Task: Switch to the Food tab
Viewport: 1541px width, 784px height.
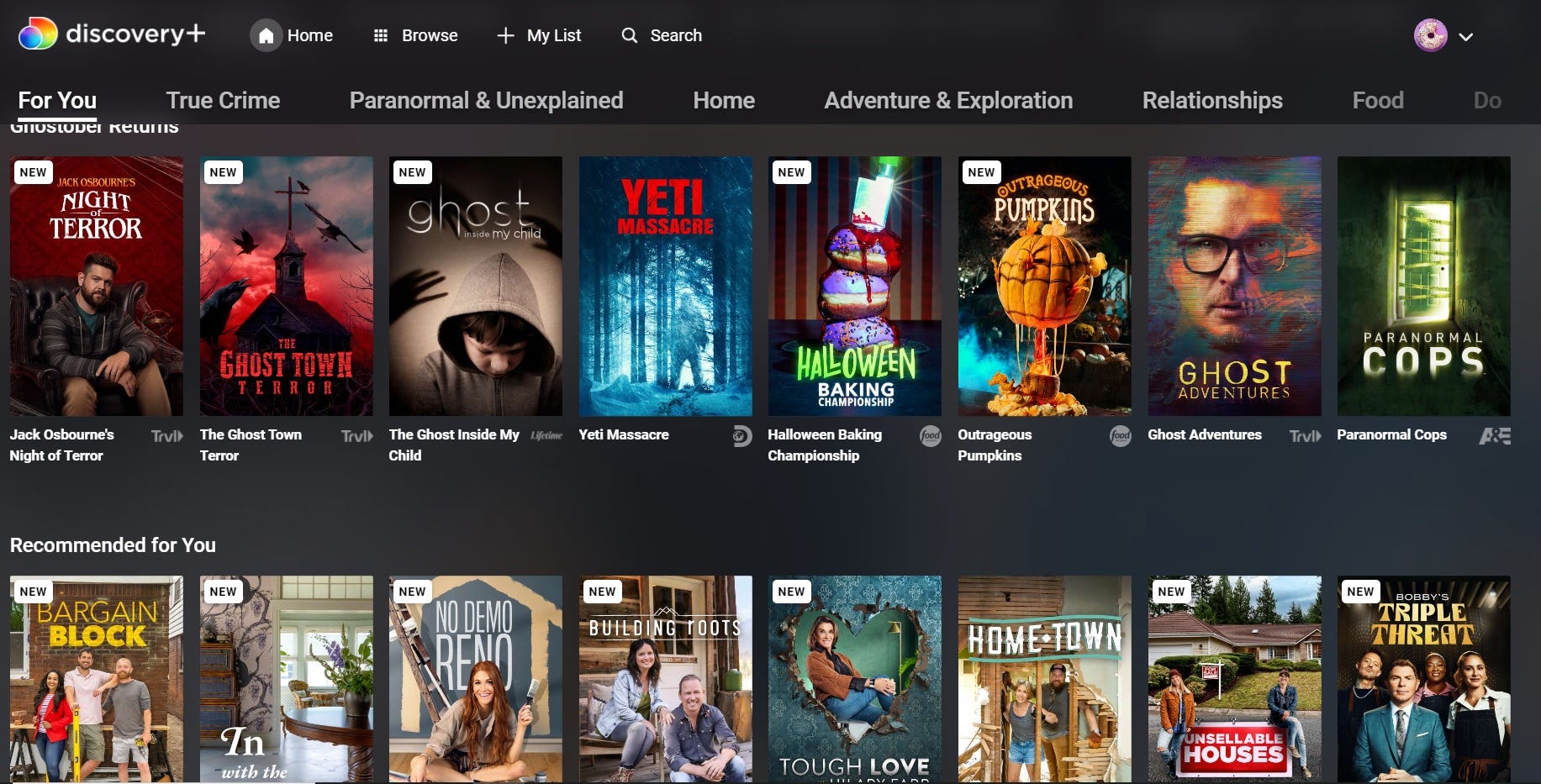Action: [1378, 101]
